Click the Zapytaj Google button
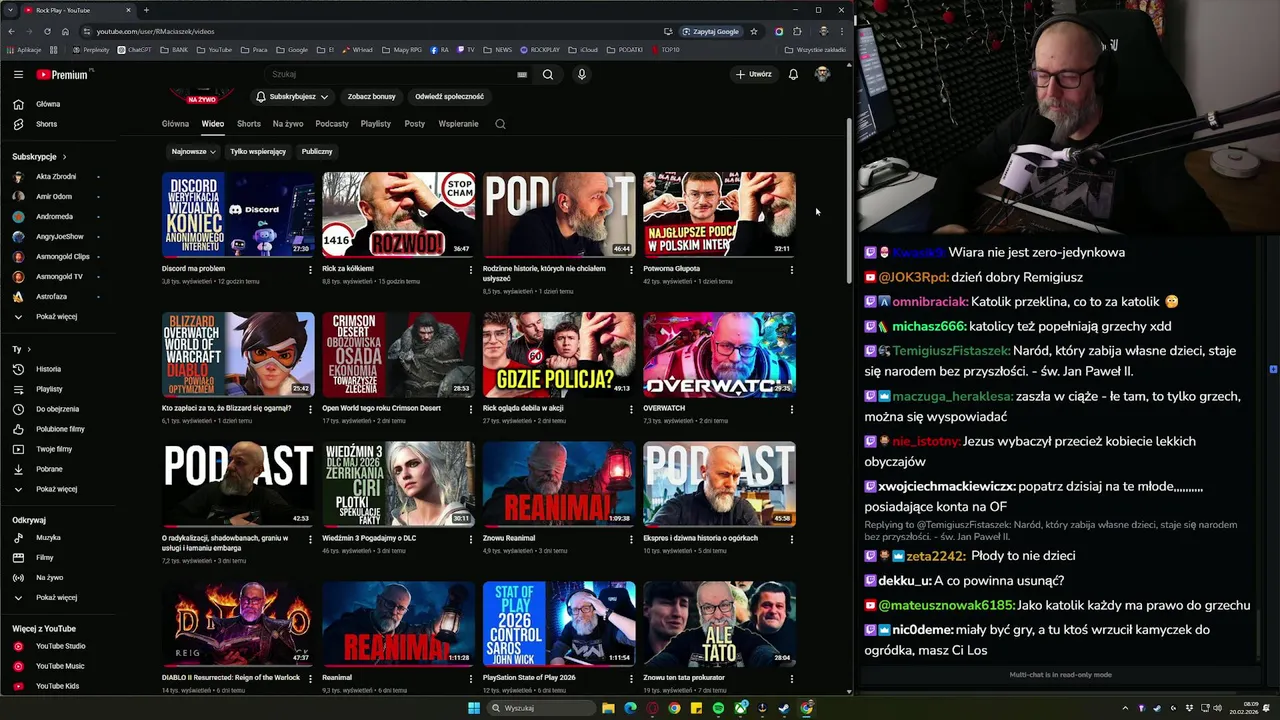The image size is (1280, 720). [711, 31]
